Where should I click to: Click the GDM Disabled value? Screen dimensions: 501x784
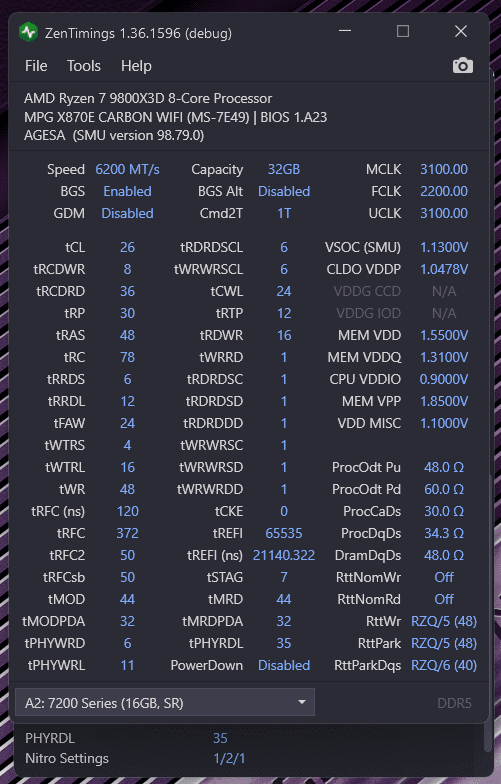point(128,214)
